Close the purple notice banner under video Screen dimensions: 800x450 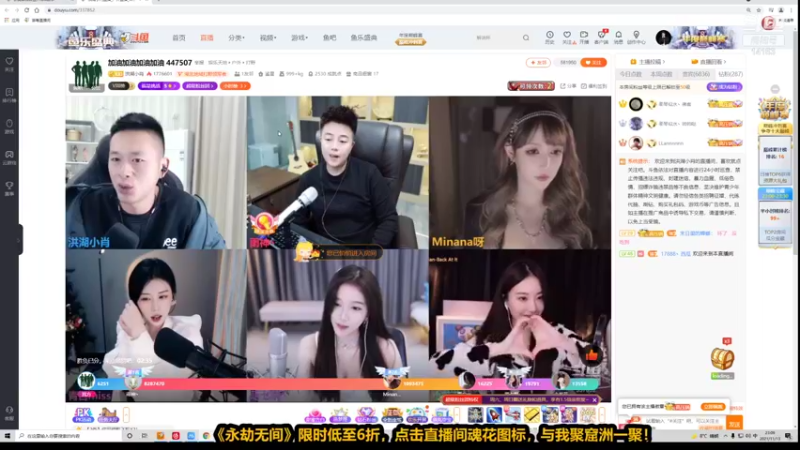coord(595,400)
